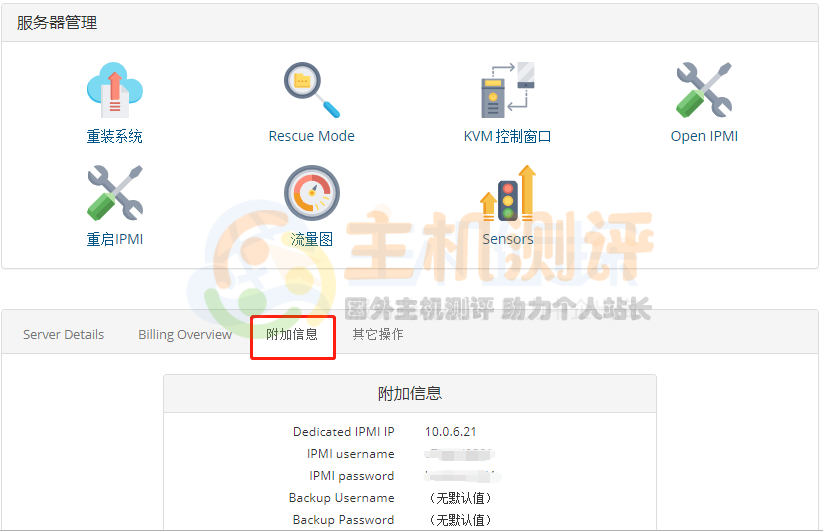The width and height of the screenshot is (823, 531).
Task: Launch the KVM 控制窗口 icon
Action: click(508, 90)
